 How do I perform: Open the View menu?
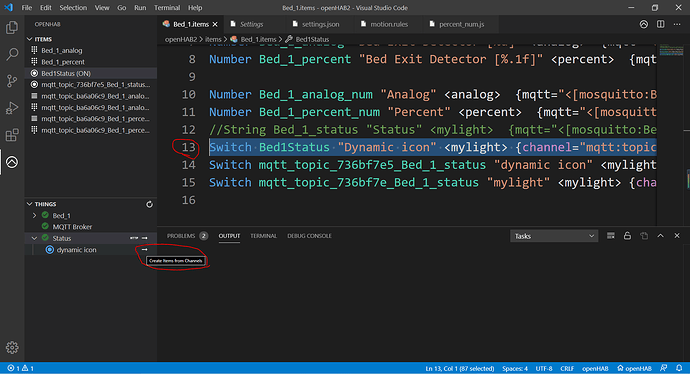[x=102, y=7]
